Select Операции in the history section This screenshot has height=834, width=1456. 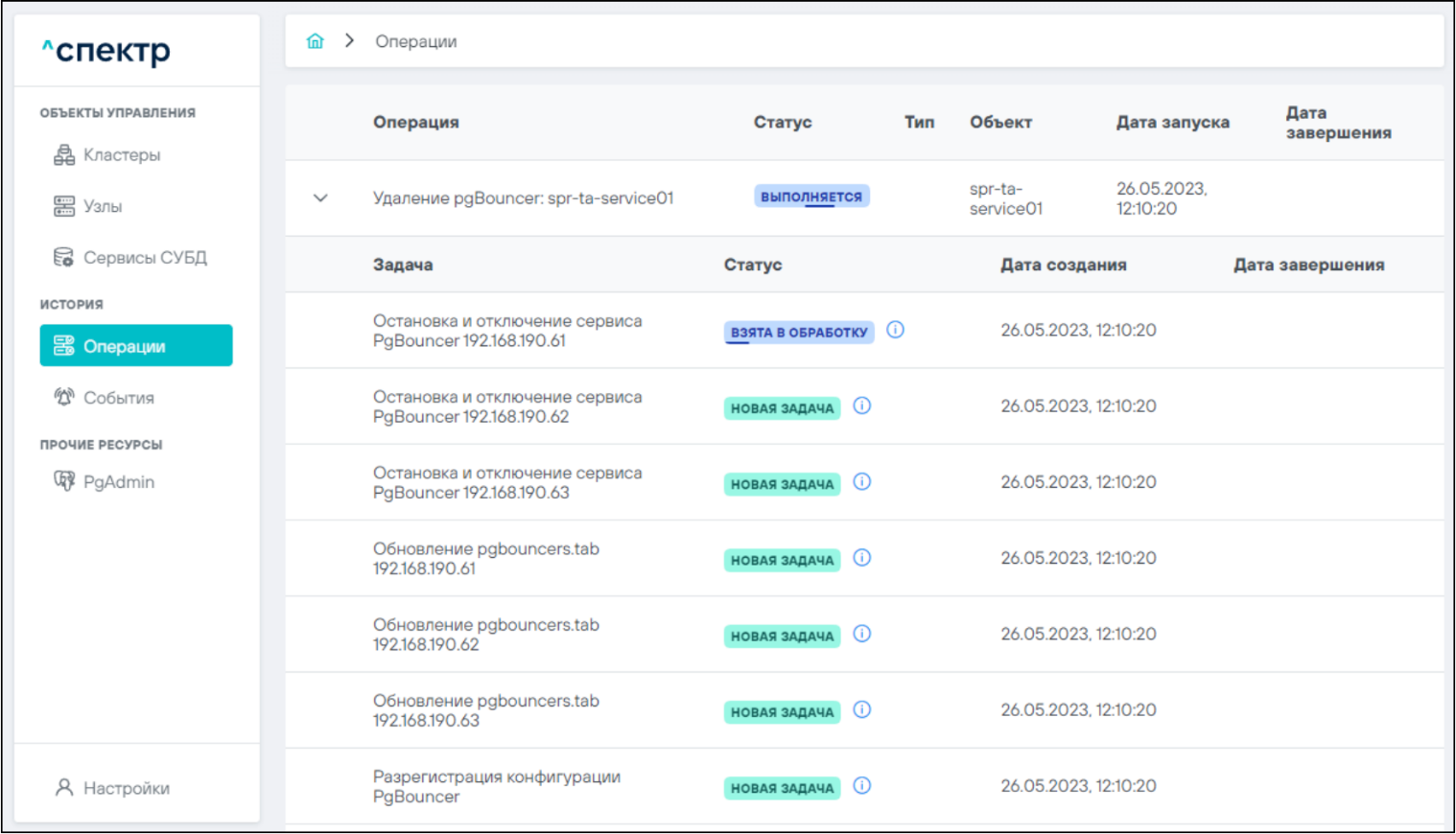click(136, 346)
